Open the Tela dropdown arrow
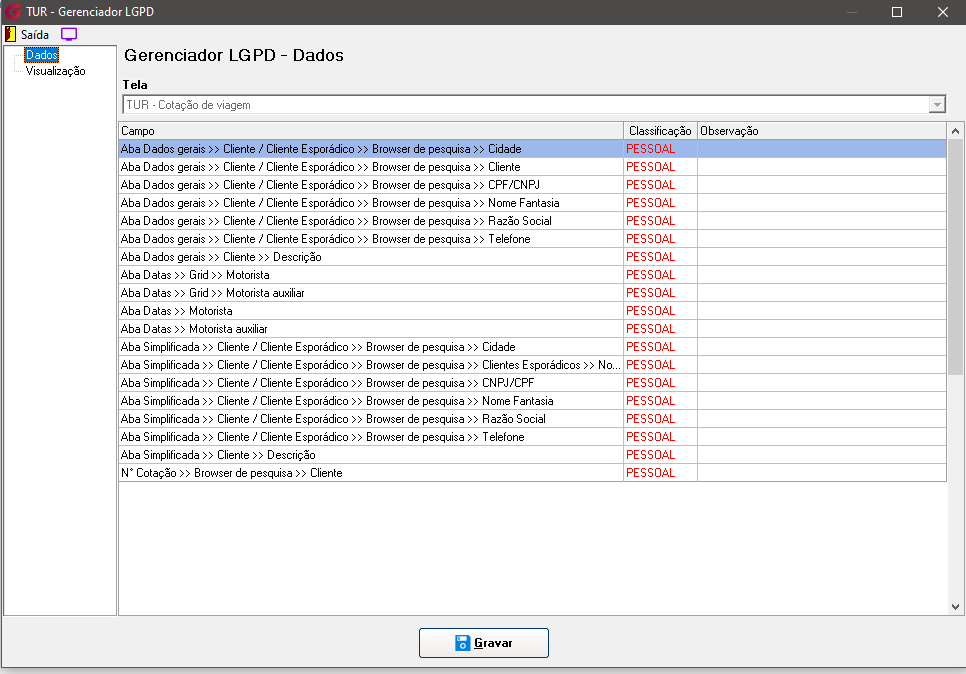 tap(937, 105)
